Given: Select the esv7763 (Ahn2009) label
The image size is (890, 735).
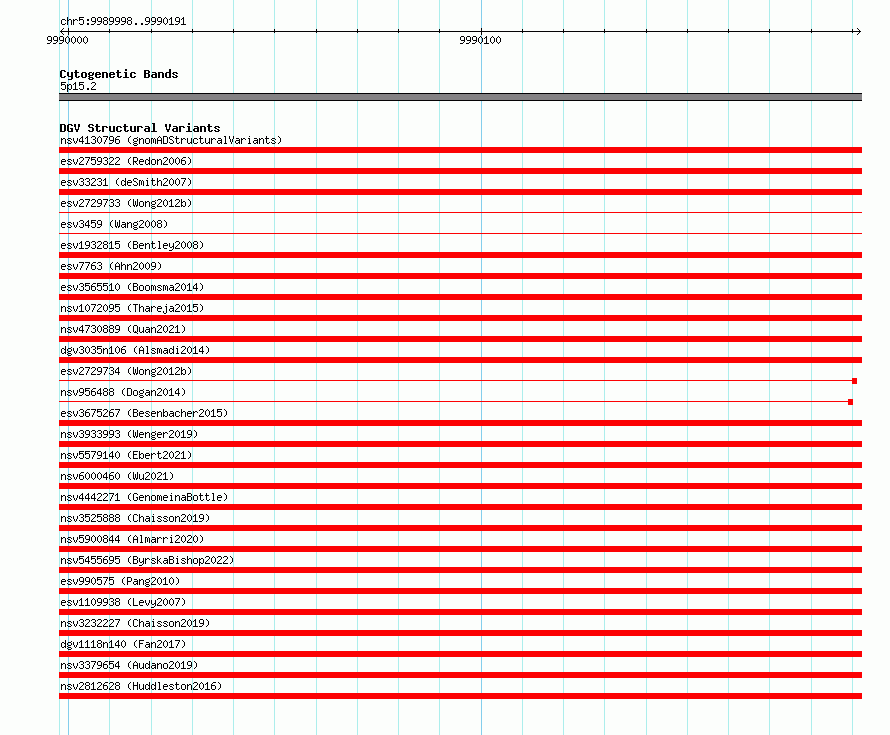Looking at the screenshot, I should pyautogui.click(x=111, y=266).
